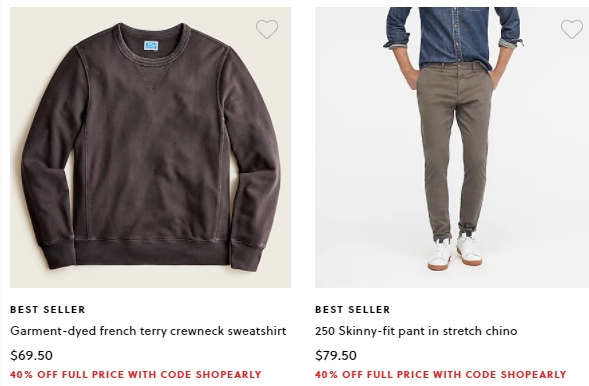Viewport: 589px width, 386px height.
Task: Click the $79.50 chino pant price
Action: [336, 355]
